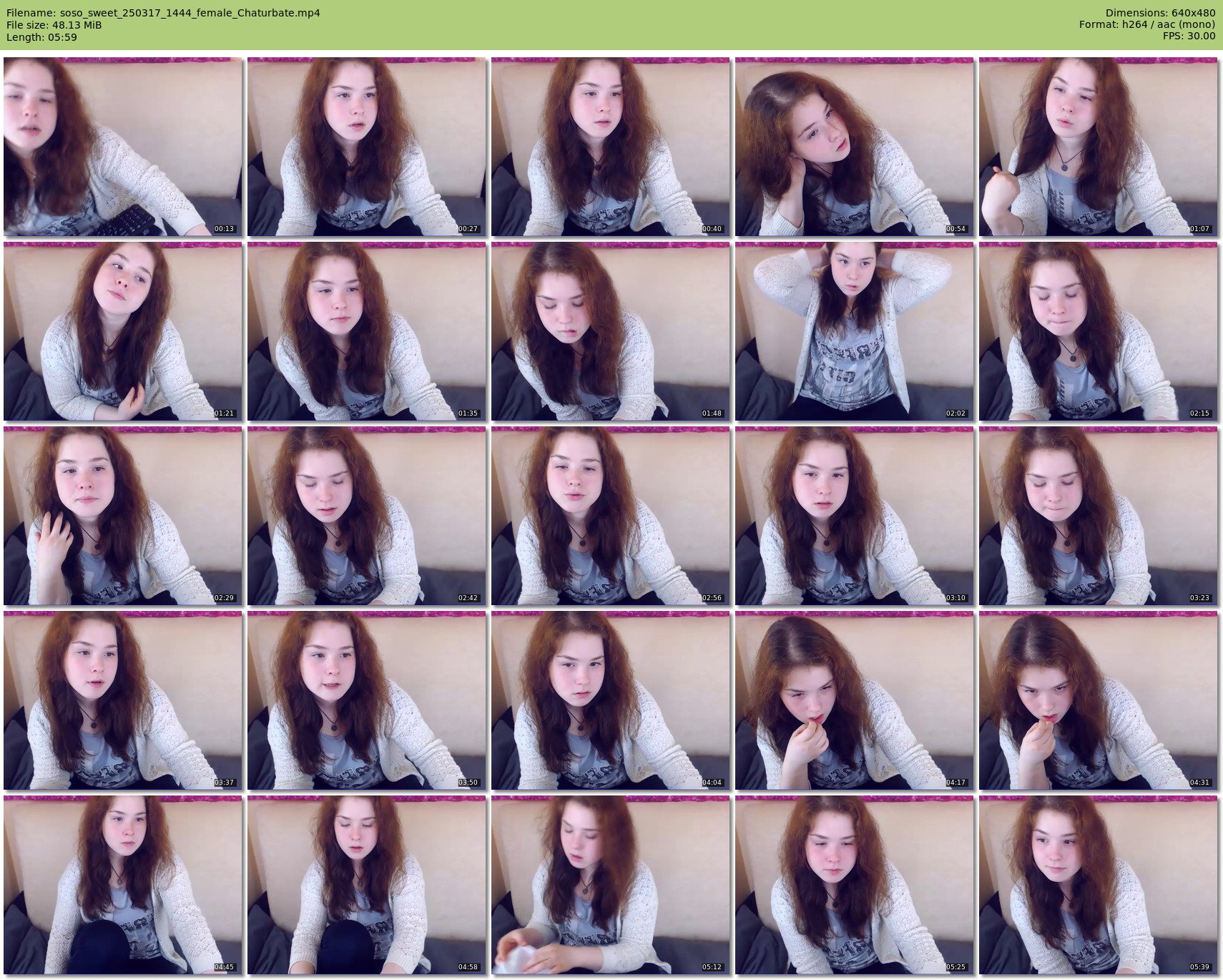Click the 01:35 video frame
Viewport: 1223px width, 980px height.
[x=367, y=331]
